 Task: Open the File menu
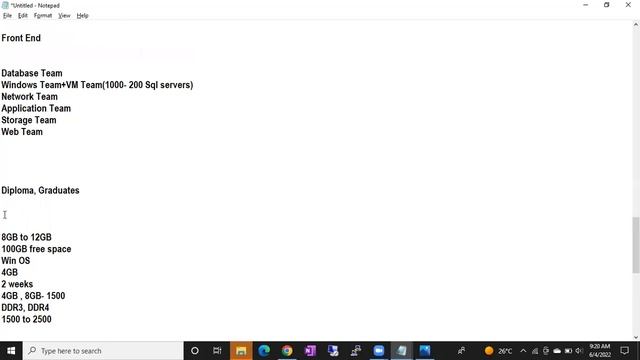click(7, 16)
